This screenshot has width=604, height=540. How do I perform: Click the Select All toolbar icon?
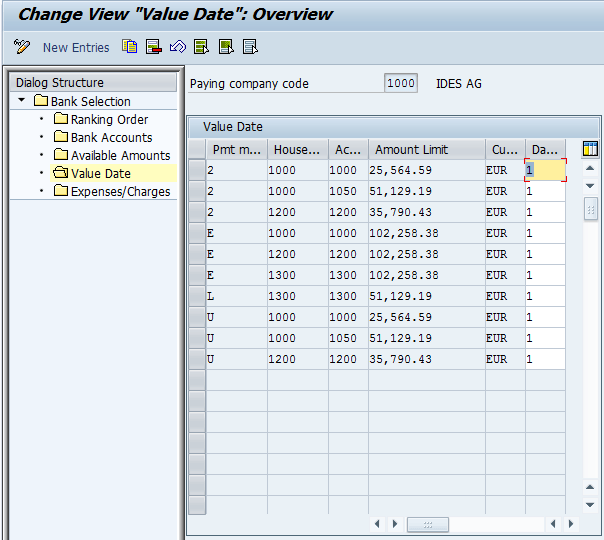(x=202, y=47)
